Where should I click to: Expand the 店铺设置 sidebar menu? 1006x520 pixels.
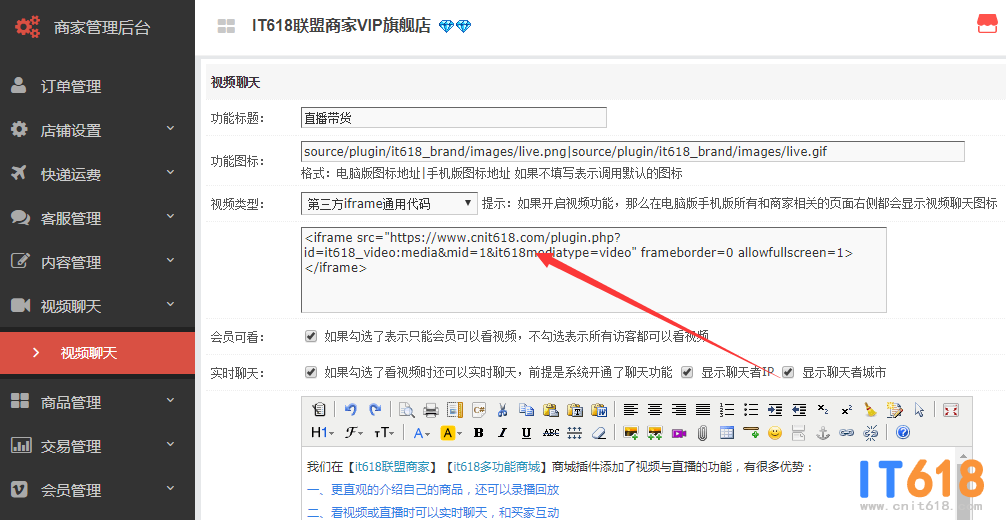click(97, 130)
